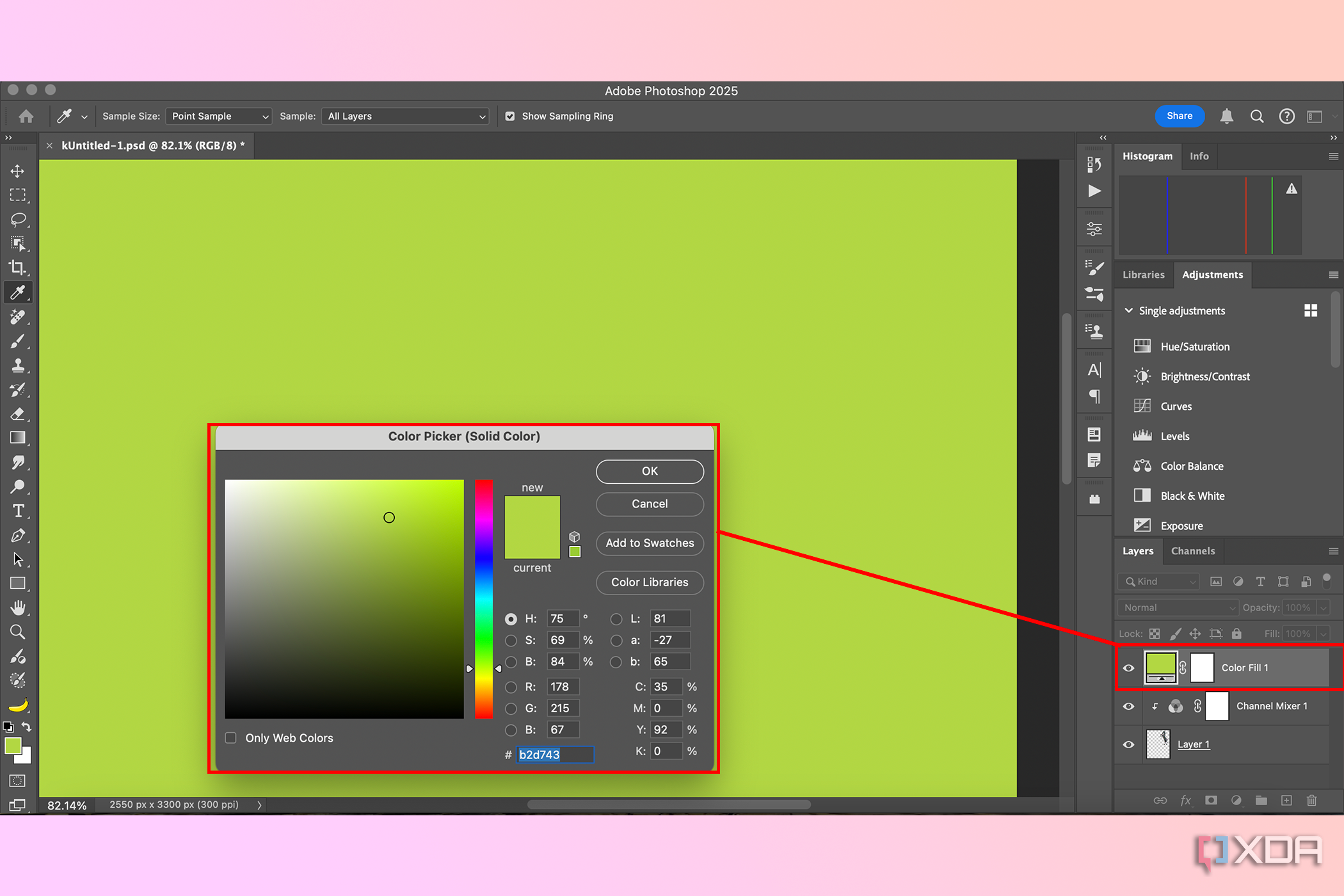Switch to the Info tab
The image size is (1344, 896).
[x=1199, y=156]
